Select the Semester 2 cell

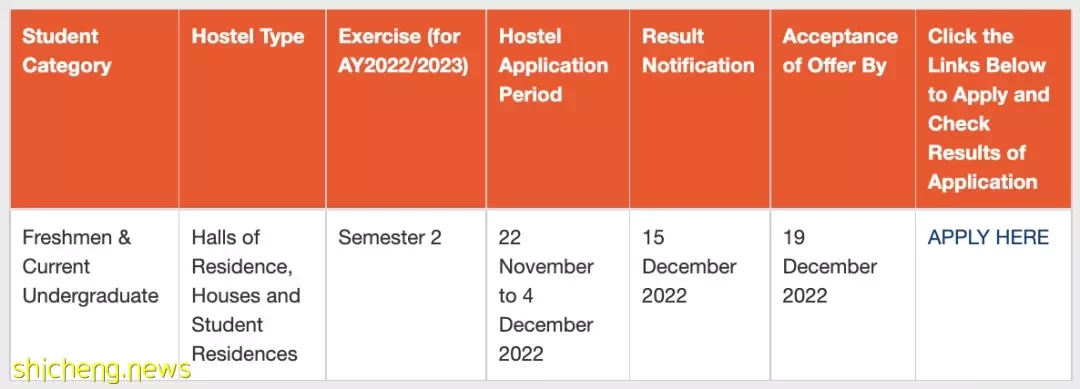pyautogui.click(x=406, y=295)
